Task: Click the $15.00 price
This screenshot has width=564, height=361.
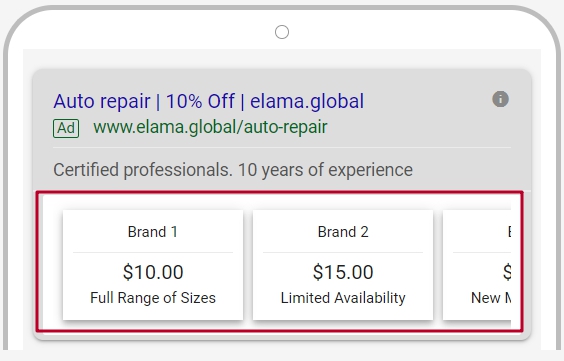Action: point(343,272)
